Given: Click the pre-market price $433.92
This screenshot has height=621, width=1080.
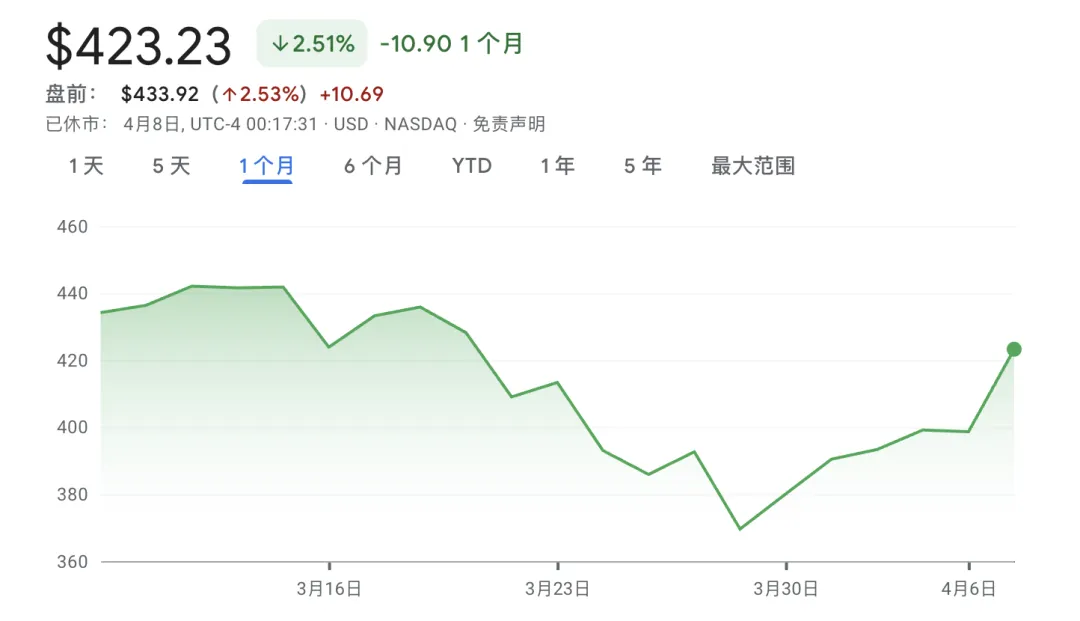Looking at the screenshot, I should click(160, 95).
